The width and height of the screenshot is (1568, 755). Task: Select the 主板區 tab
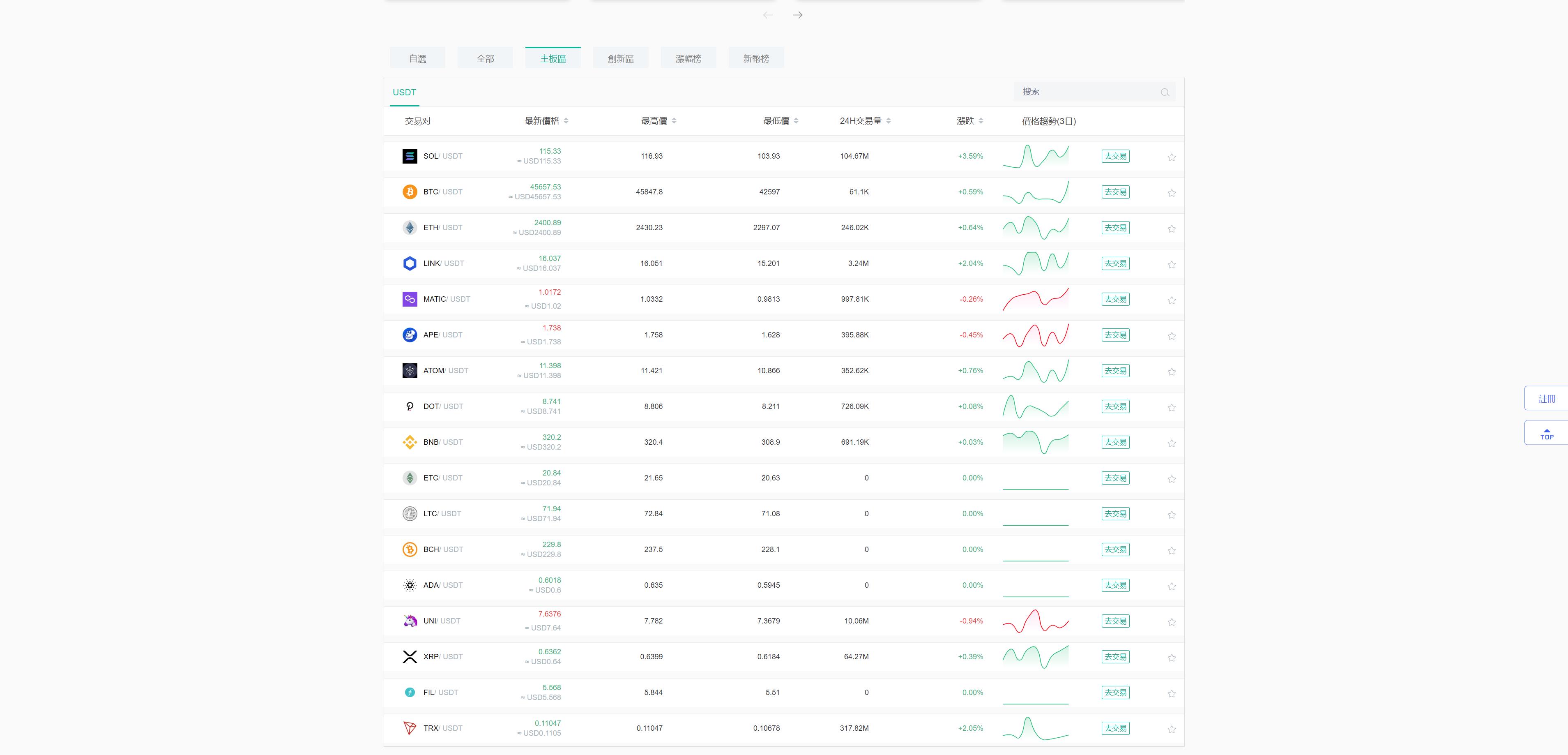pos(553,58)
